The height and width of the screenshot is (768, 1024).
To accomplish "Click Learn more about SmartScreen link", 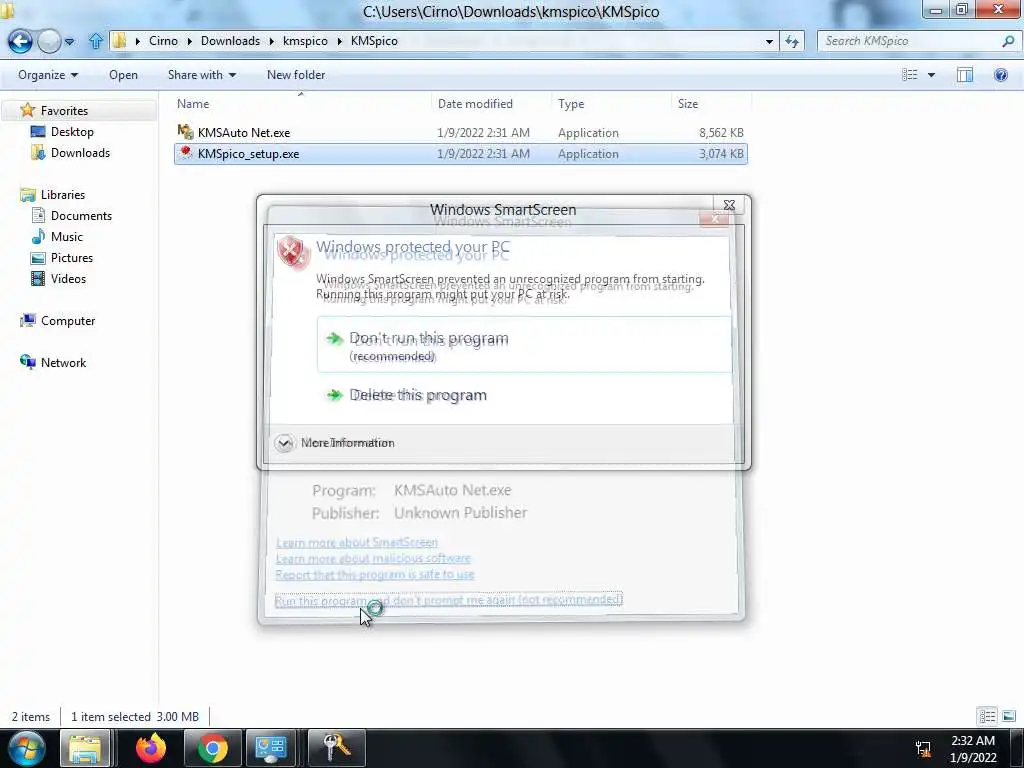I will (357, 542).
